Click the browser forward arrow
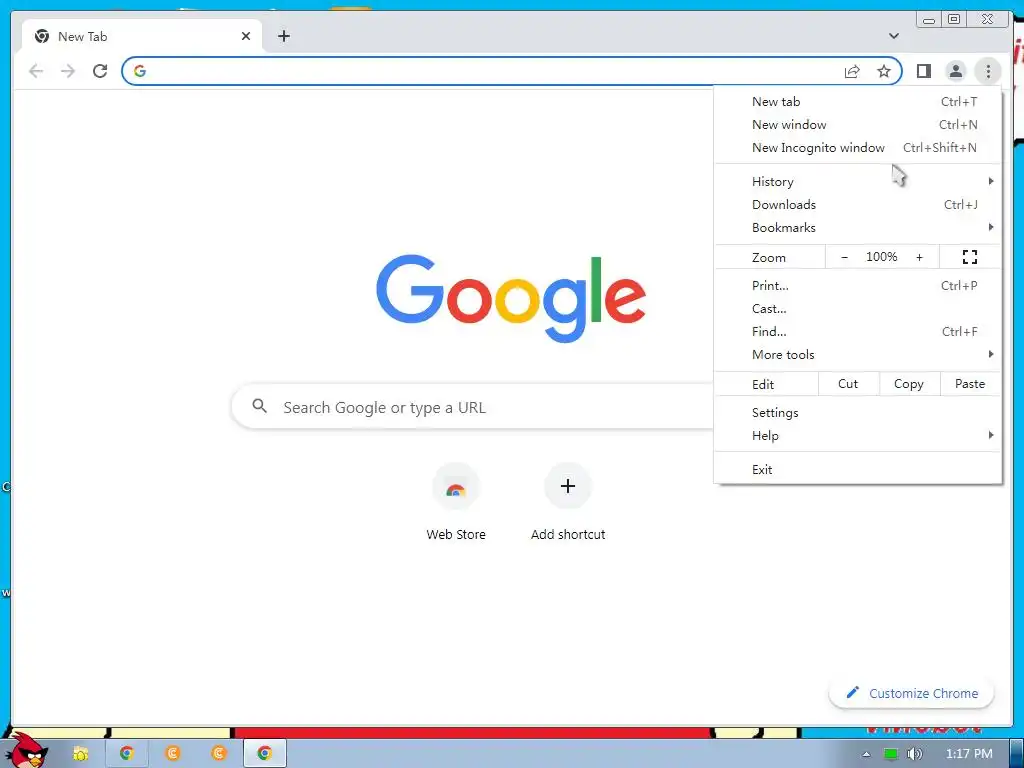This screenshot has width=1024, height=768. (x=68, y=71)
